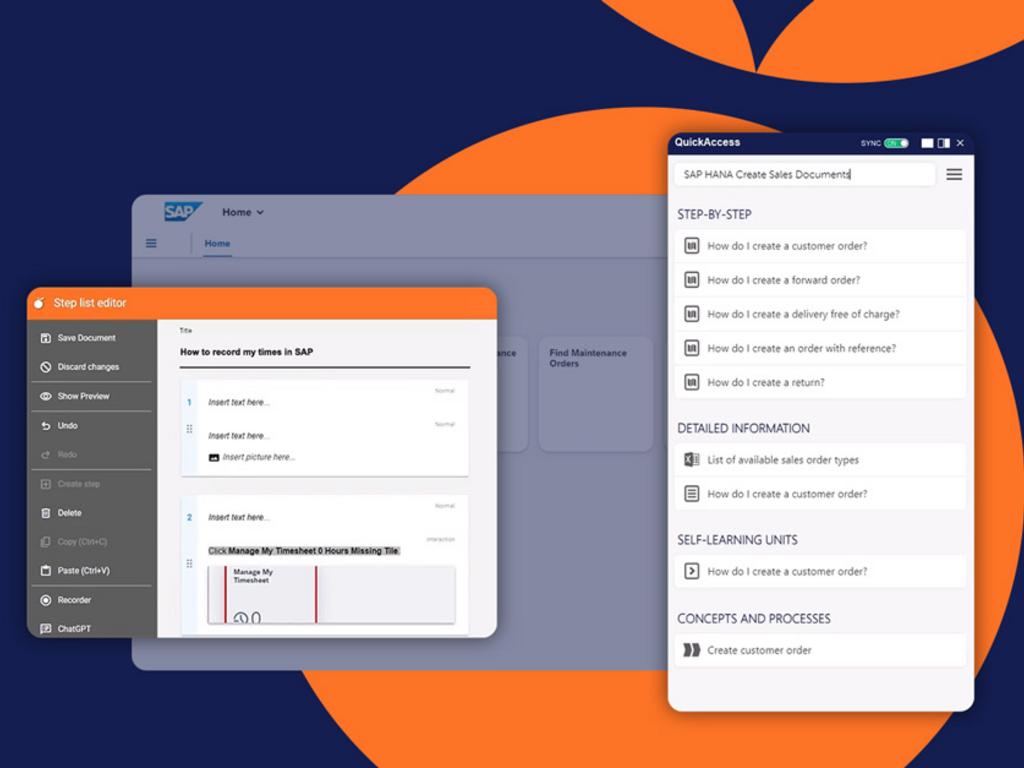Open the SAP left navigation menu icon

[151, 243]
